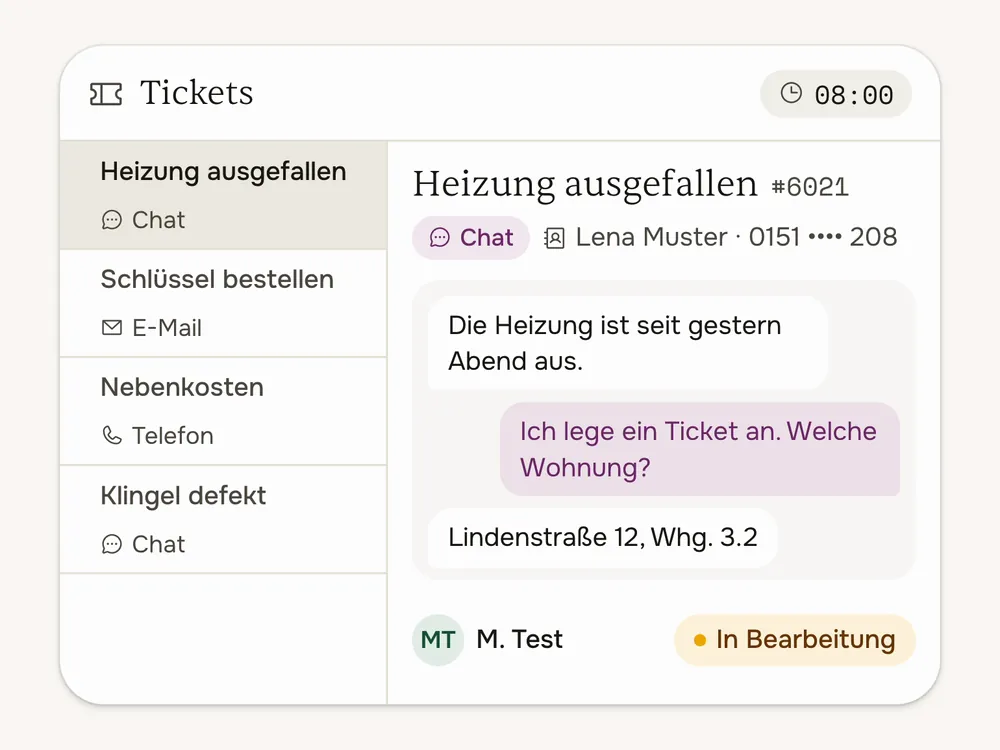This screenshot has width=1000, height=750.
Task: Open the Schlüssel bestellen ticket
Action: [x=223, y=304]
